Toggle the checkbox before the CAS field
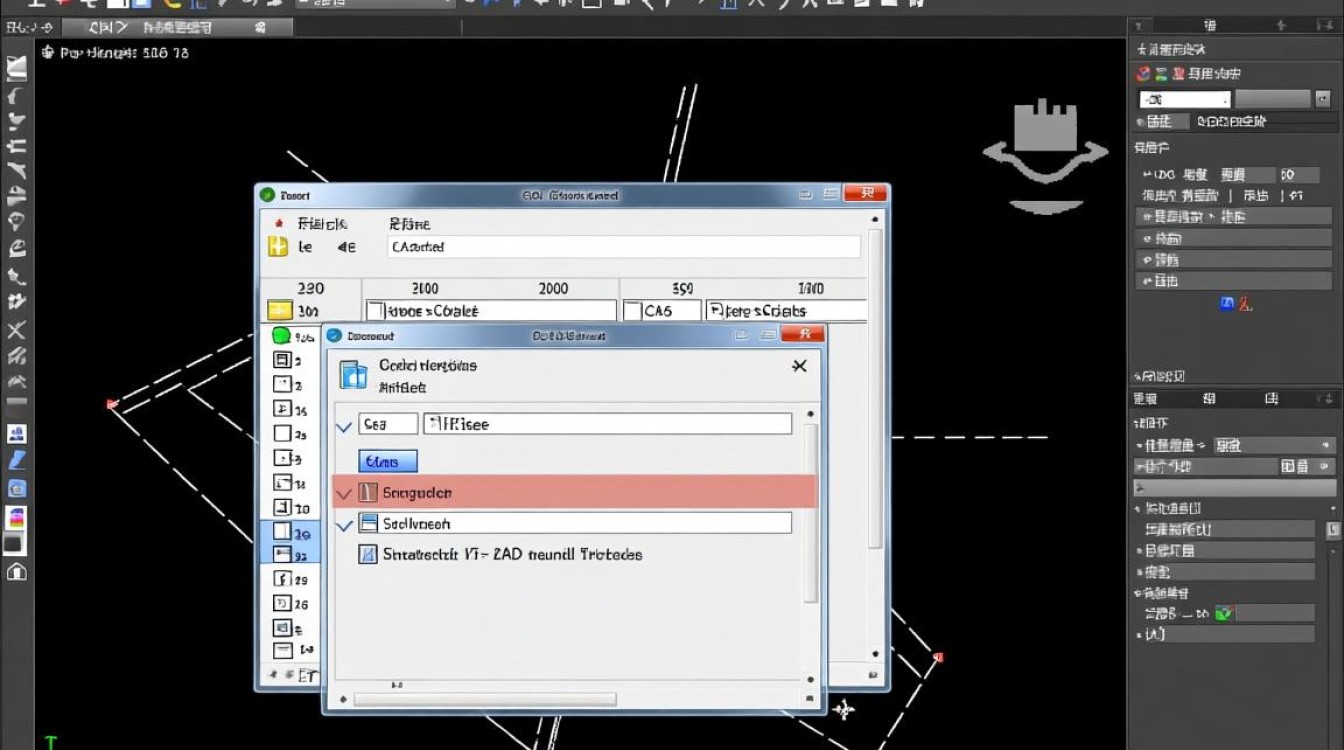This screenshot has height=750, width=1344. tap(632, 311)
